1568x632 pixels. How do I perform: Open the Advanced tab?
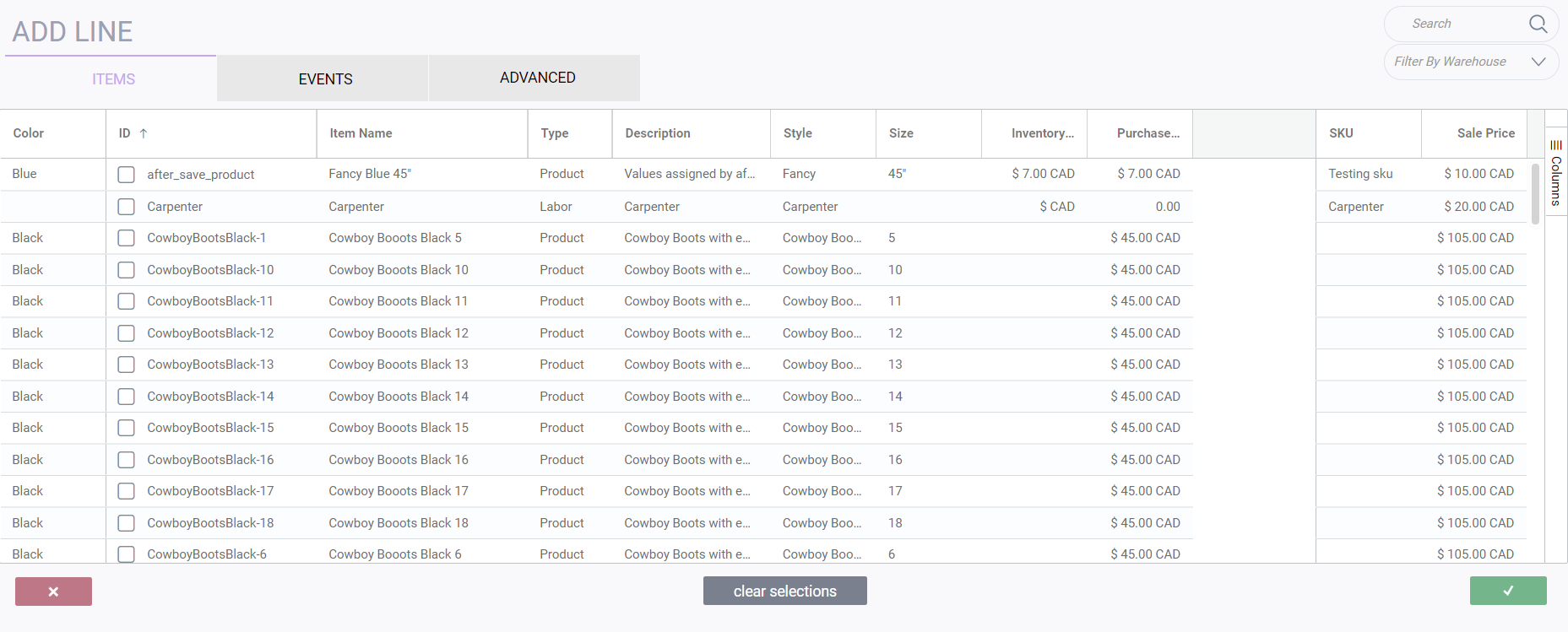537,78
